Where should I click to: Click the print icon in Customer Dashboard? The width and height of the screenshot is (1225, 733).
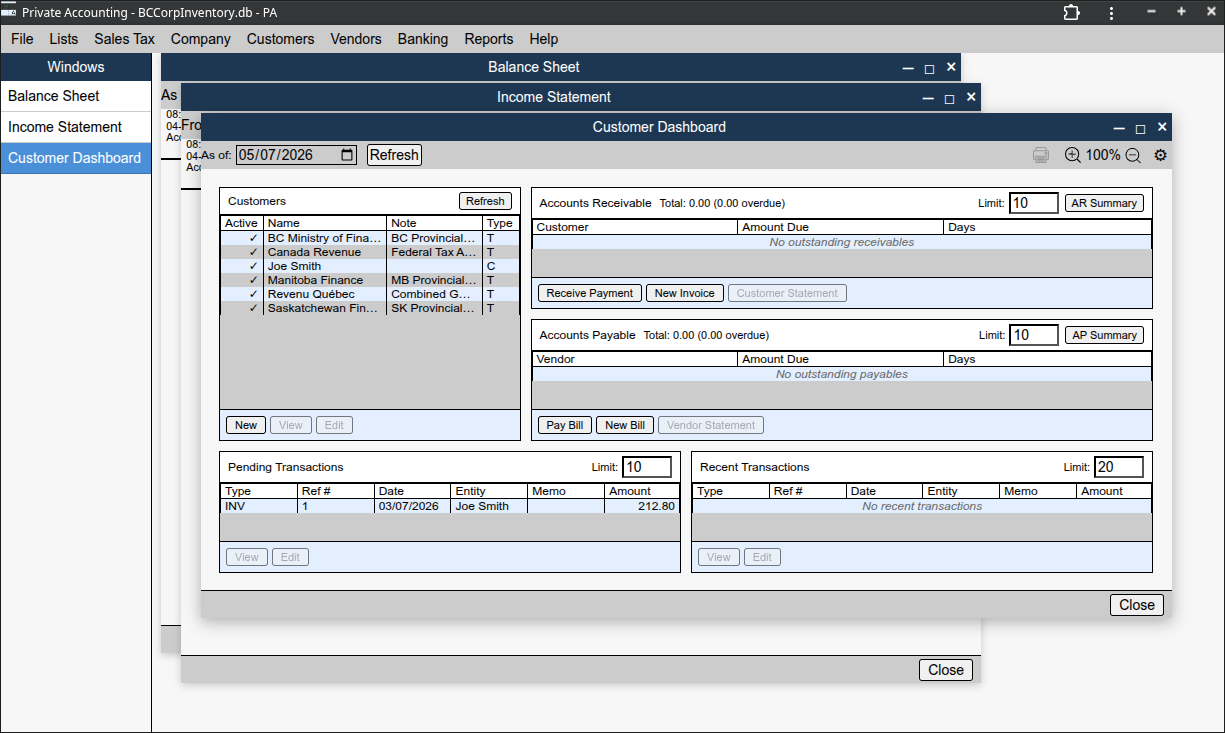point(1041,155)
